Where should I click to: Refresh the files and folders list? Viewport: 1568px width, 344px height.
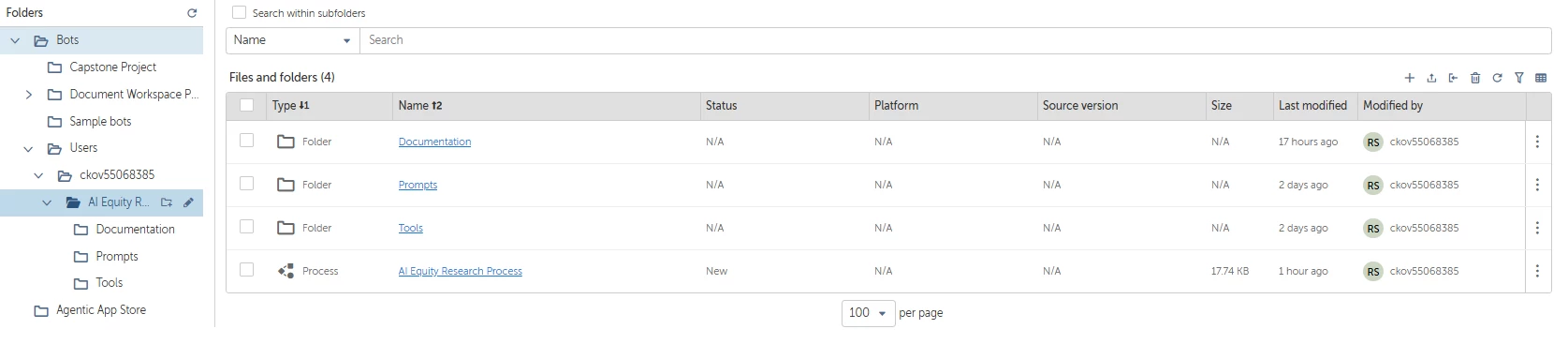tap(1497, 78)
